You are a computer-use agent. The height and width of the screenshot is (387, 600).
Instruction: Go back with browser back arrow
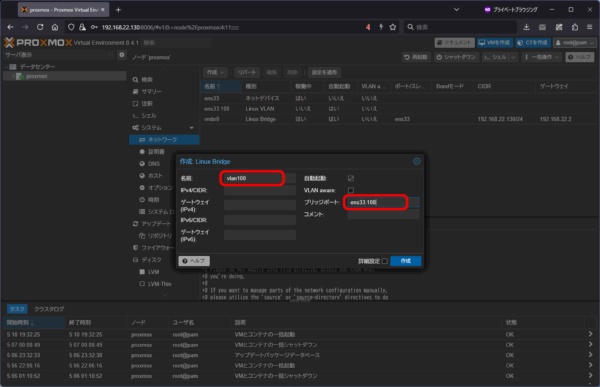pos(10,27)
